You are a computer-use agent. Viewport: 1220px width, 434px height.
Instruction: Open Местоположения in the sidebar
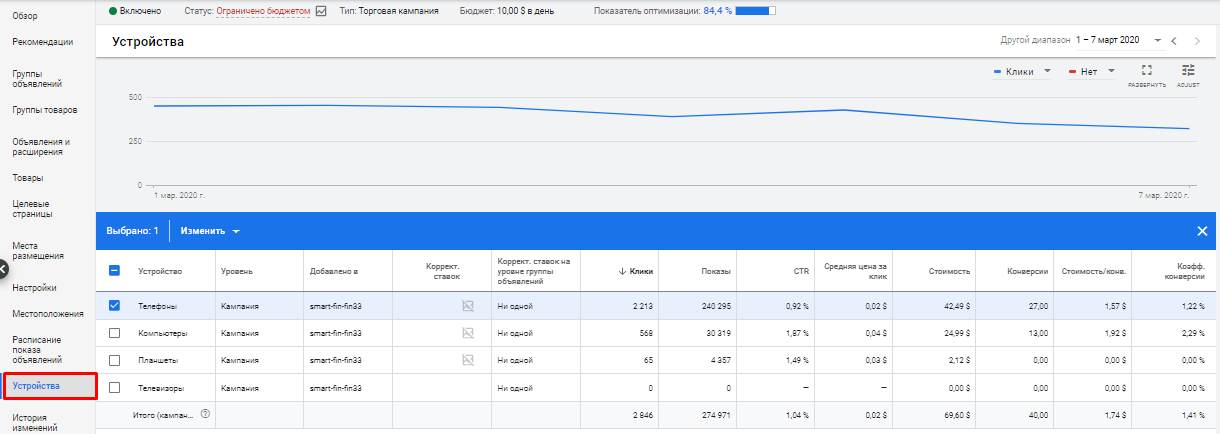coord(45,314)
